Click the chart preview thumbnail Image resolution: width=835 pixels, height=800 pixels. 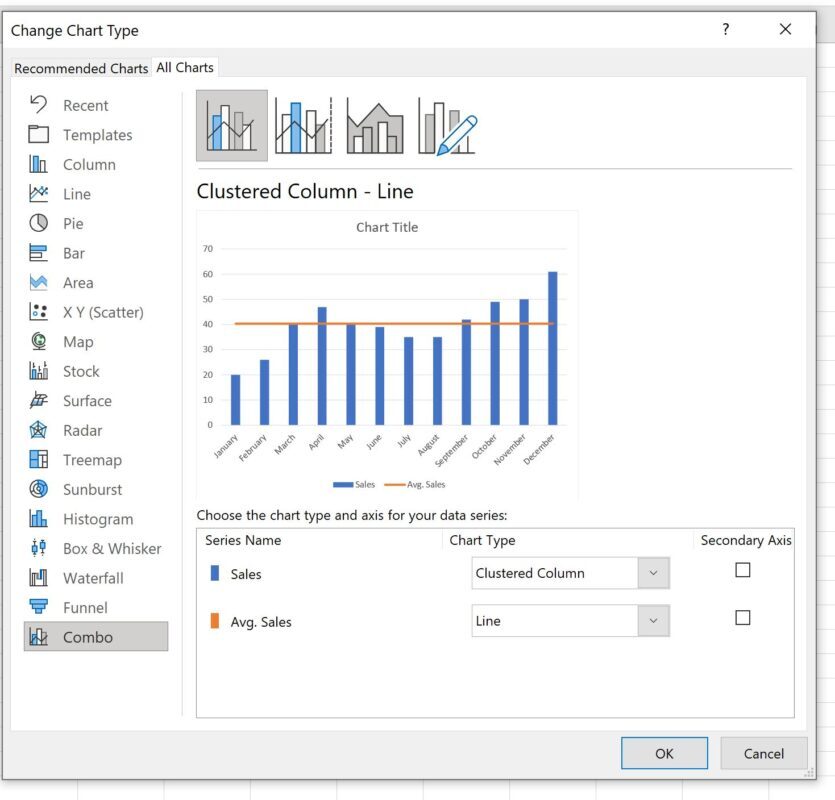(387, 355)
